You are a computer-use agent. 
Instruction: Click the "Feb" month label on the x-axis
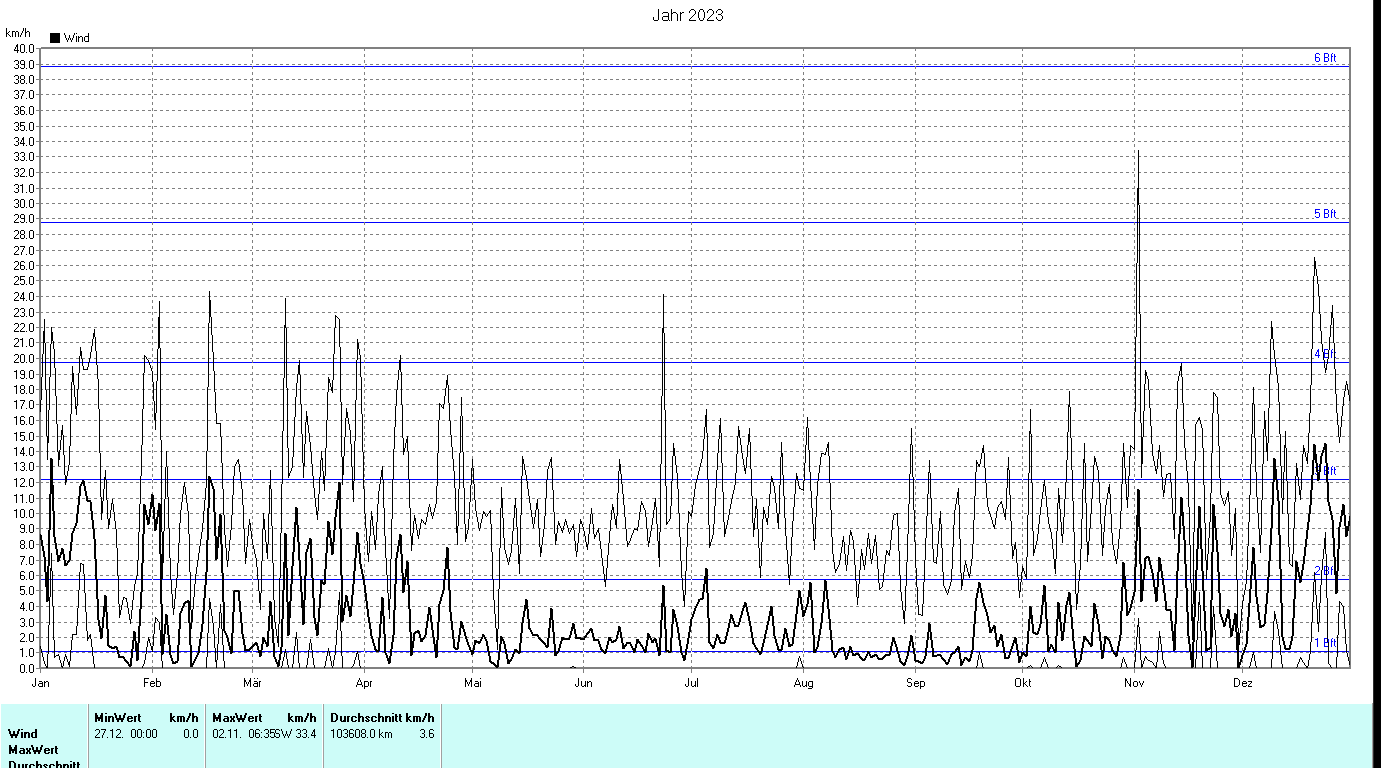[x=152, y=683]
